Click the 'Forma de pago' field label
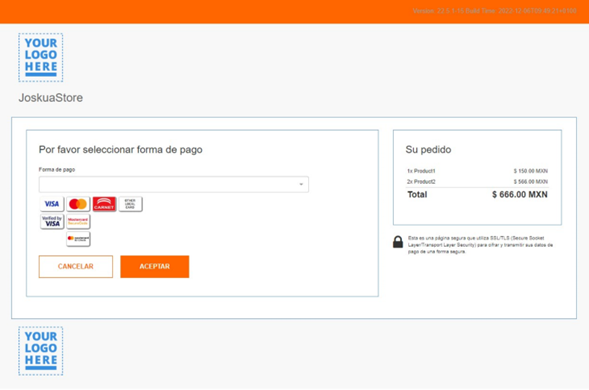589x390 pixels. pos(57,169)
